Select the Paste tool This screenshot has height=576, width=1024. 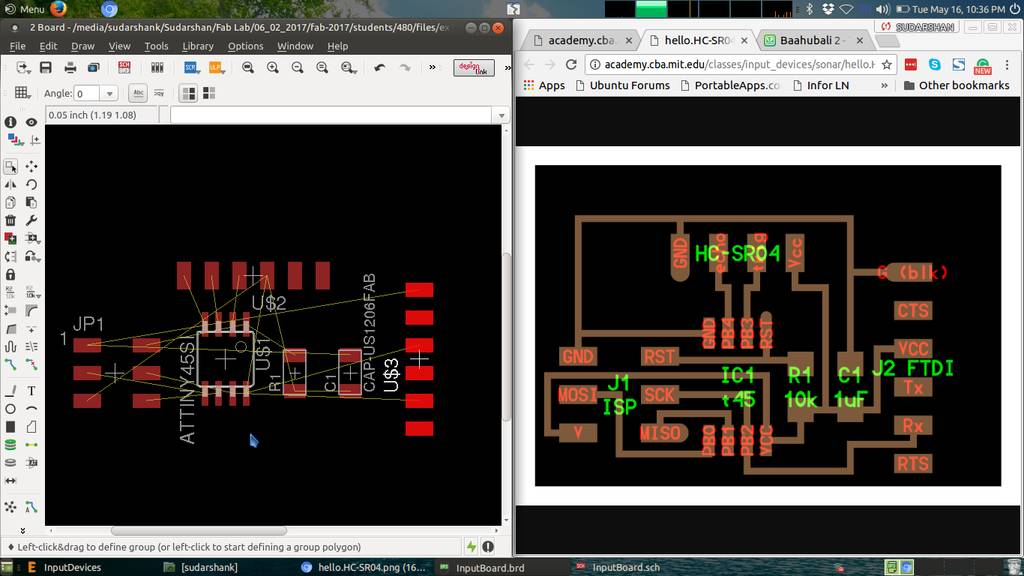pos(31,202)
